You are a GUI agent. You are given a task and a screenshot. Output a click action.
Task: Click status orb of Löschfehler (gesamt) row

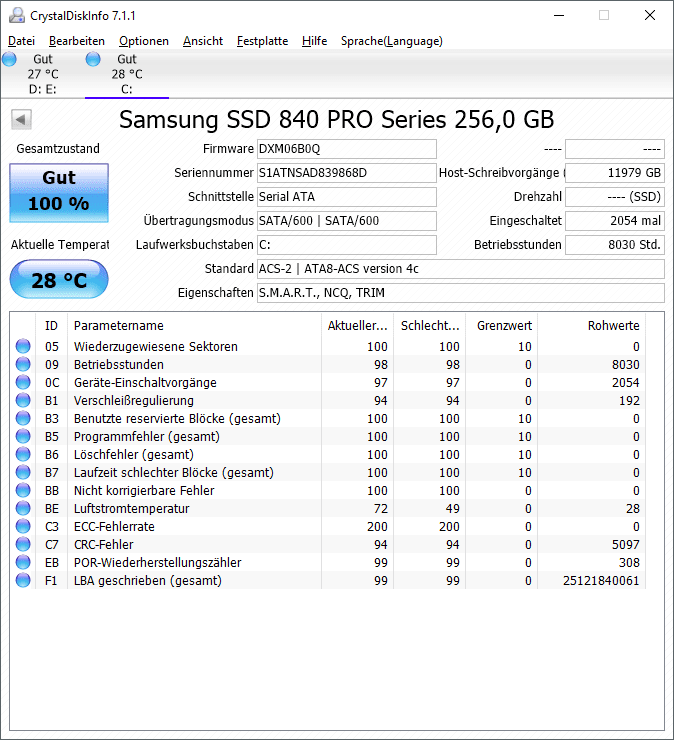(23, 454)
